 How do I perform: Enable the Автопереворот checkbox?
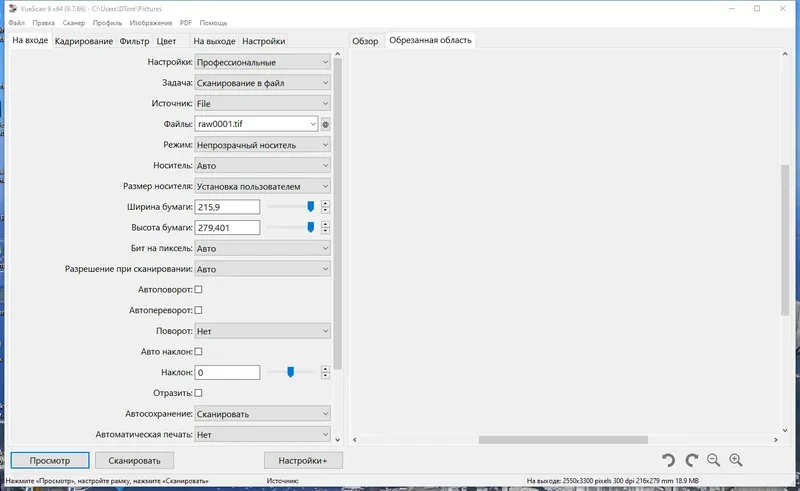pos(198,310)
